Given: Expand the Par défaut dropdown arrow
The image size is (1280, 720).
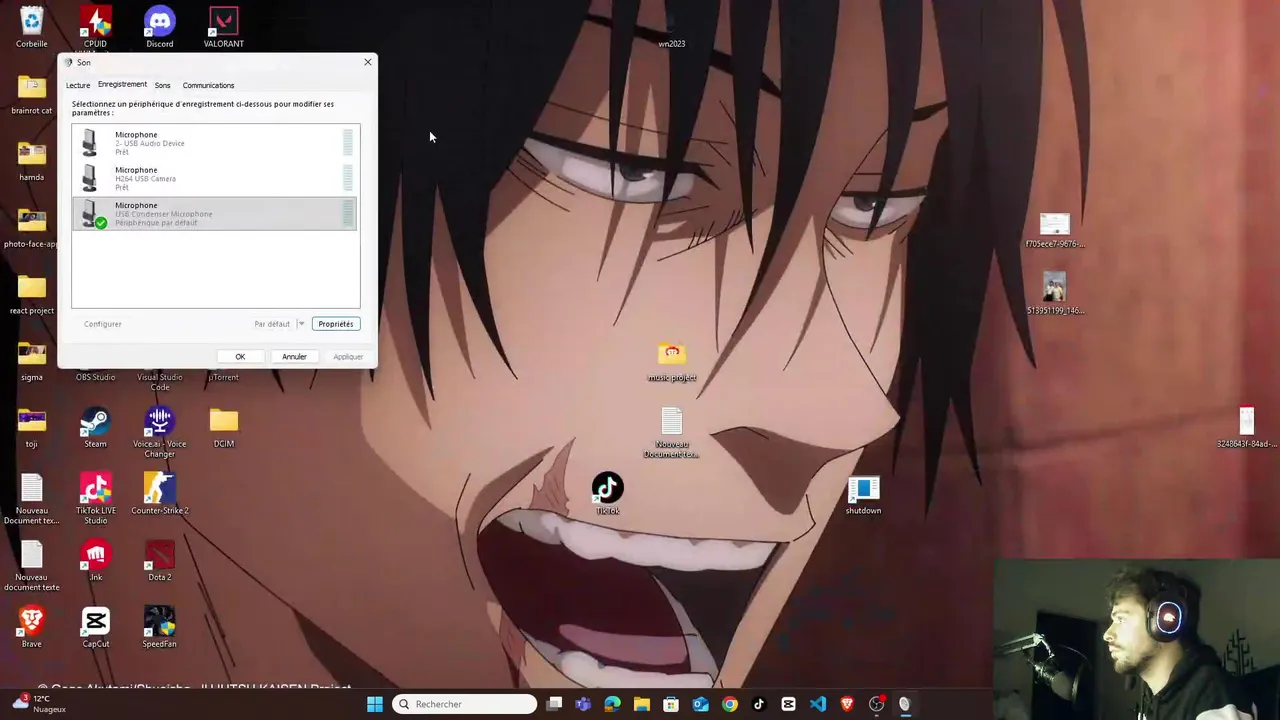Looking at the screenshot, I should (300, 324).
